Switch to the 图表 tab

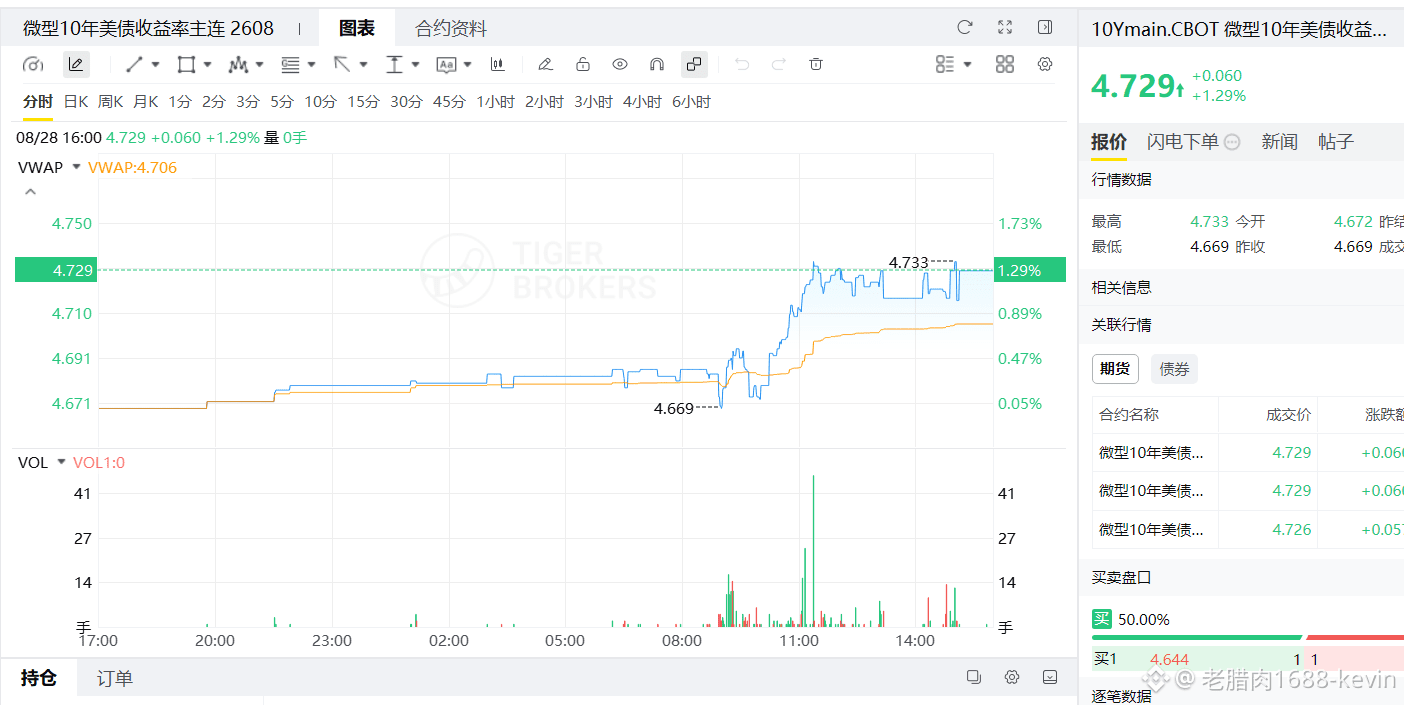click(x=357, y=28)
